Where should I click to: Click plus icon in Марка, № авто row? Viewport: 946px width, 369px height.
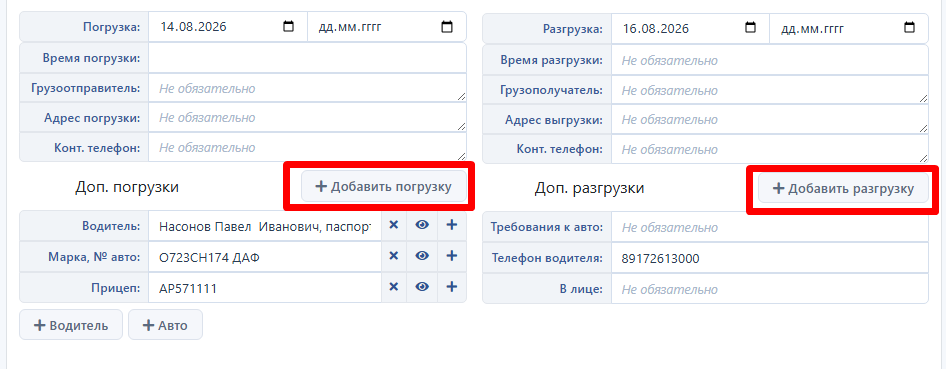click(452, 256)
